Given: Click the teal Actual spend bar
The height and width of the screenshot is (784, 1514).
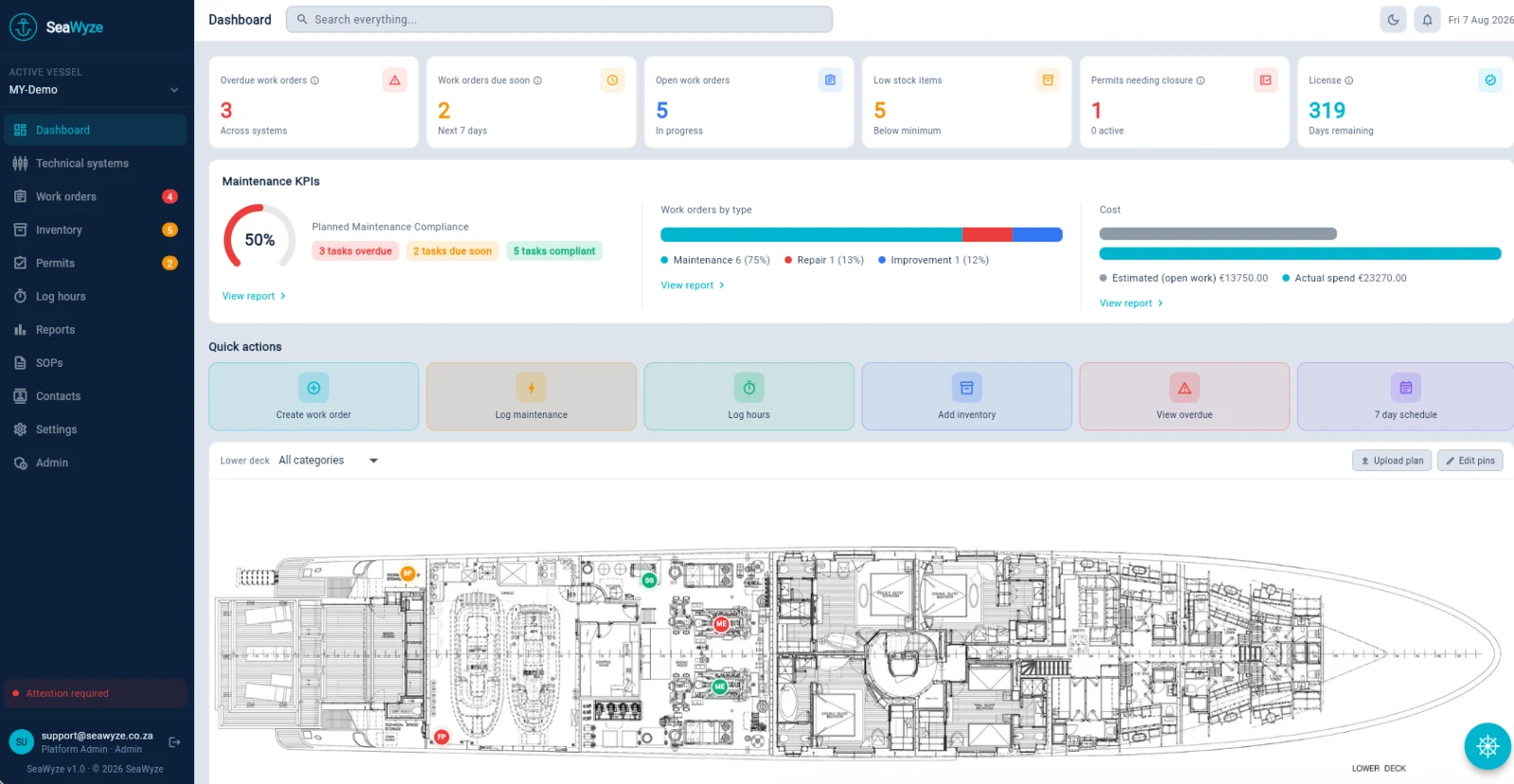Looking at the screenshot, I should [1300, 253].
